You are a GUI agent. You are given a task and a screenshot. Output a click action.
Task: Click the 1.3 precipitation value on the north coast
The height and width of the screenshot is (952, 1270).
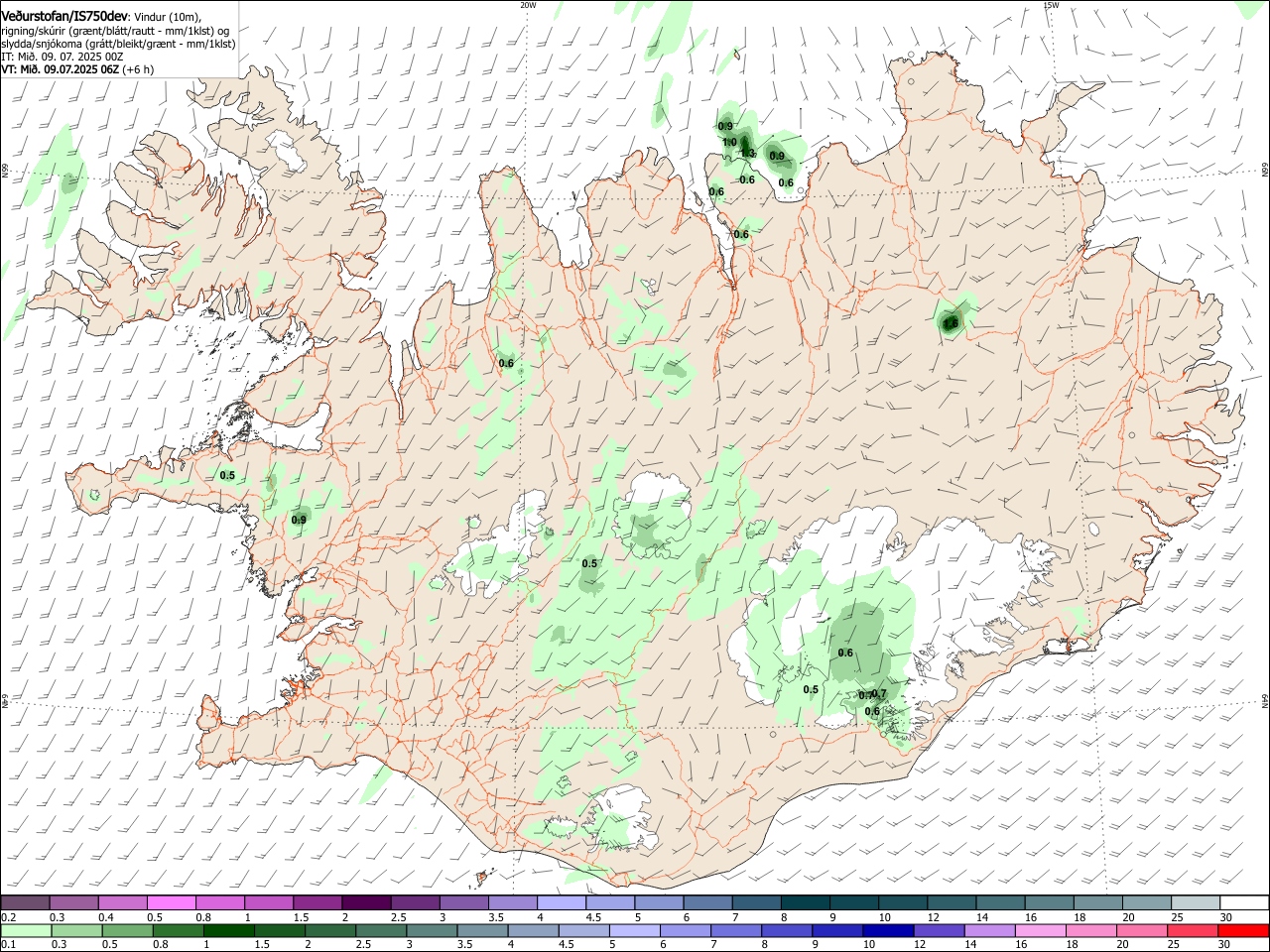pos(747,153)
